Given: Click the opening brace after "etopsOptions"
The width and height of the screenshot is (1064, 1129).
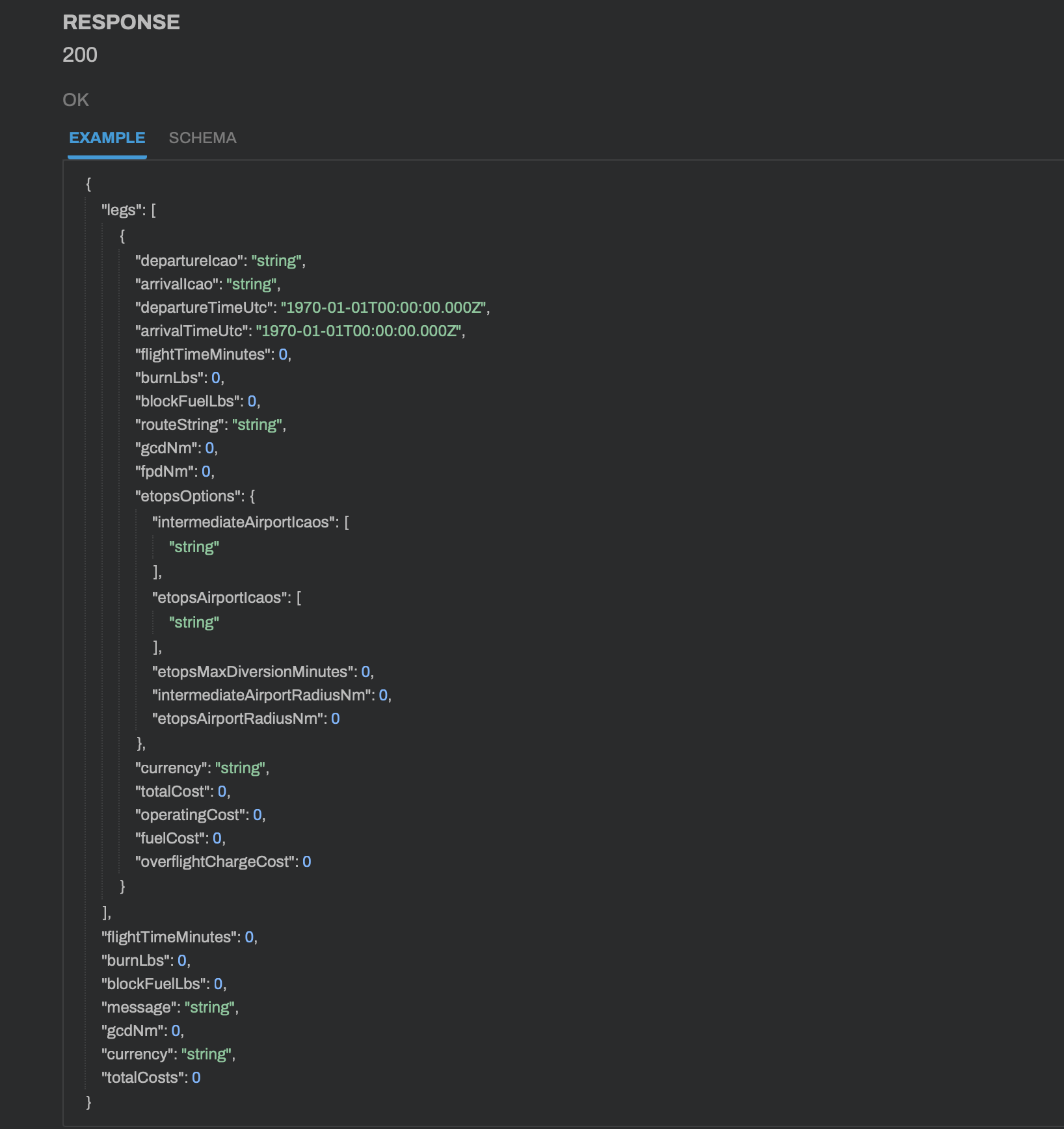Looking at the screenshot, I should (252, 496).
